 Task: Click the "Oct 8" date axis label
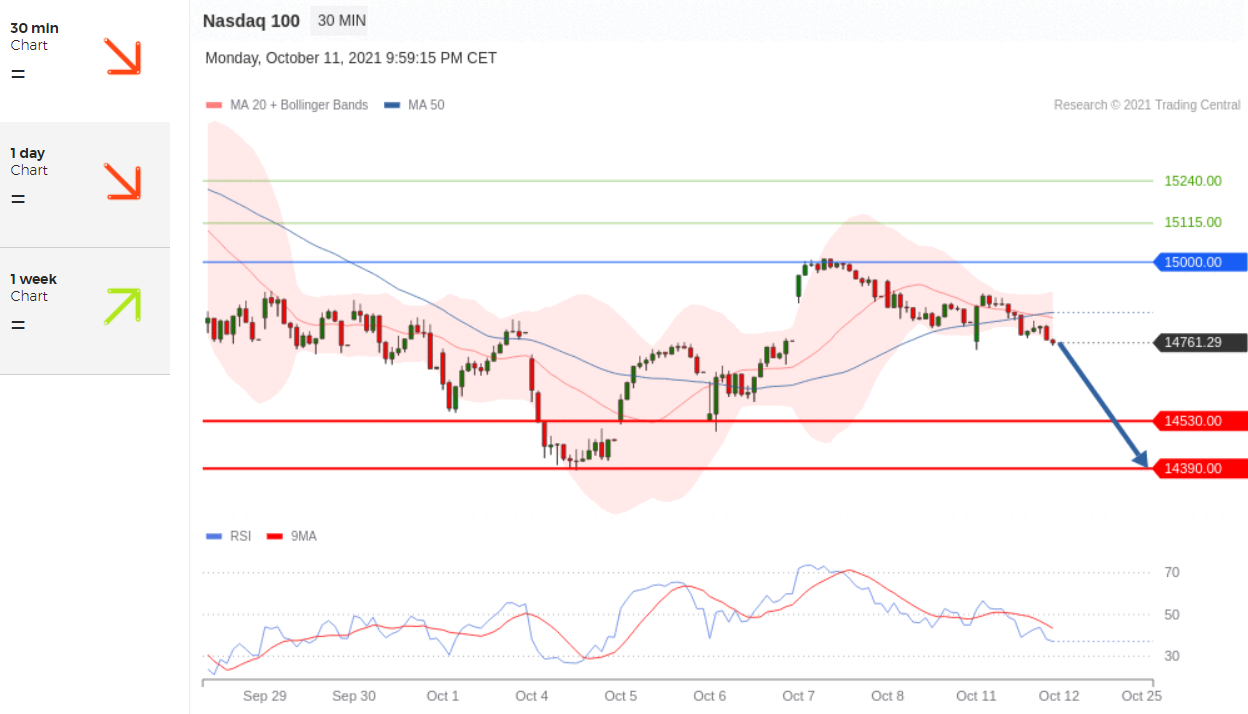click(888, 696)
